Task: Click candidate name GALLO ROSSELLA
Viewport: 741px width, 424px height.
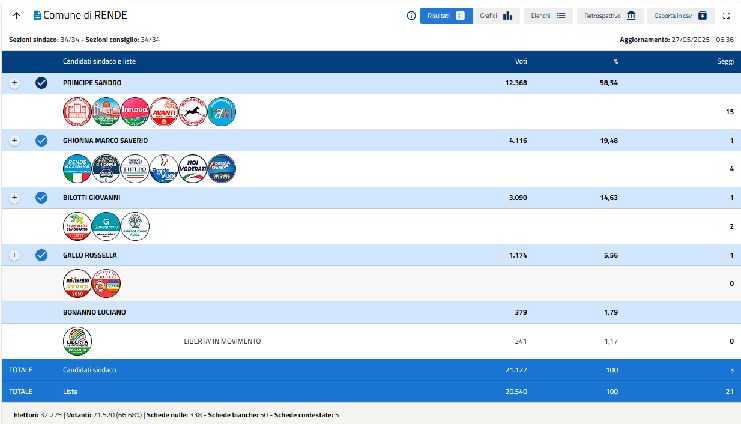Action: 90,255
